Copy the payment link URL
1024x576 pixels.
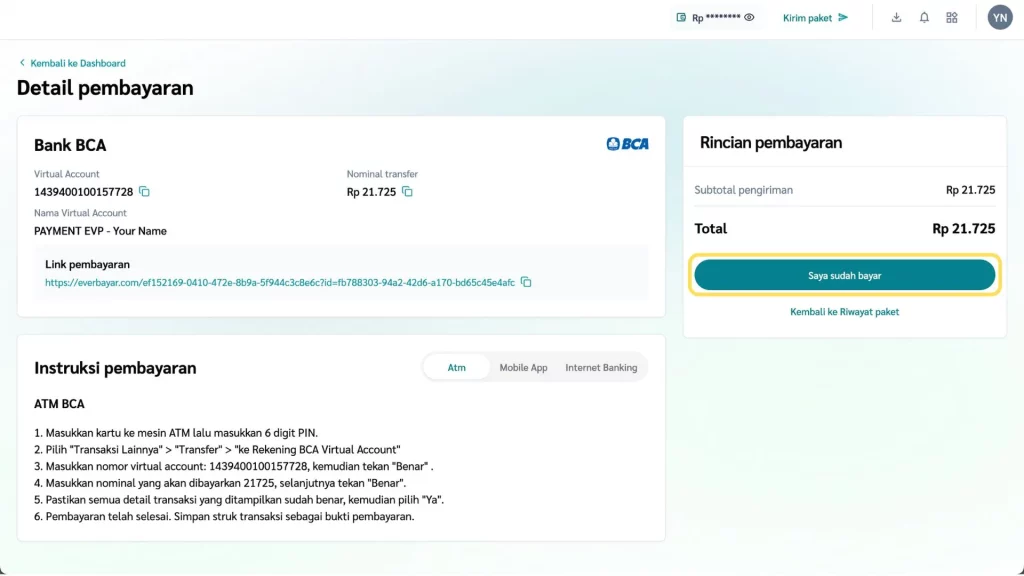[526, 283]
